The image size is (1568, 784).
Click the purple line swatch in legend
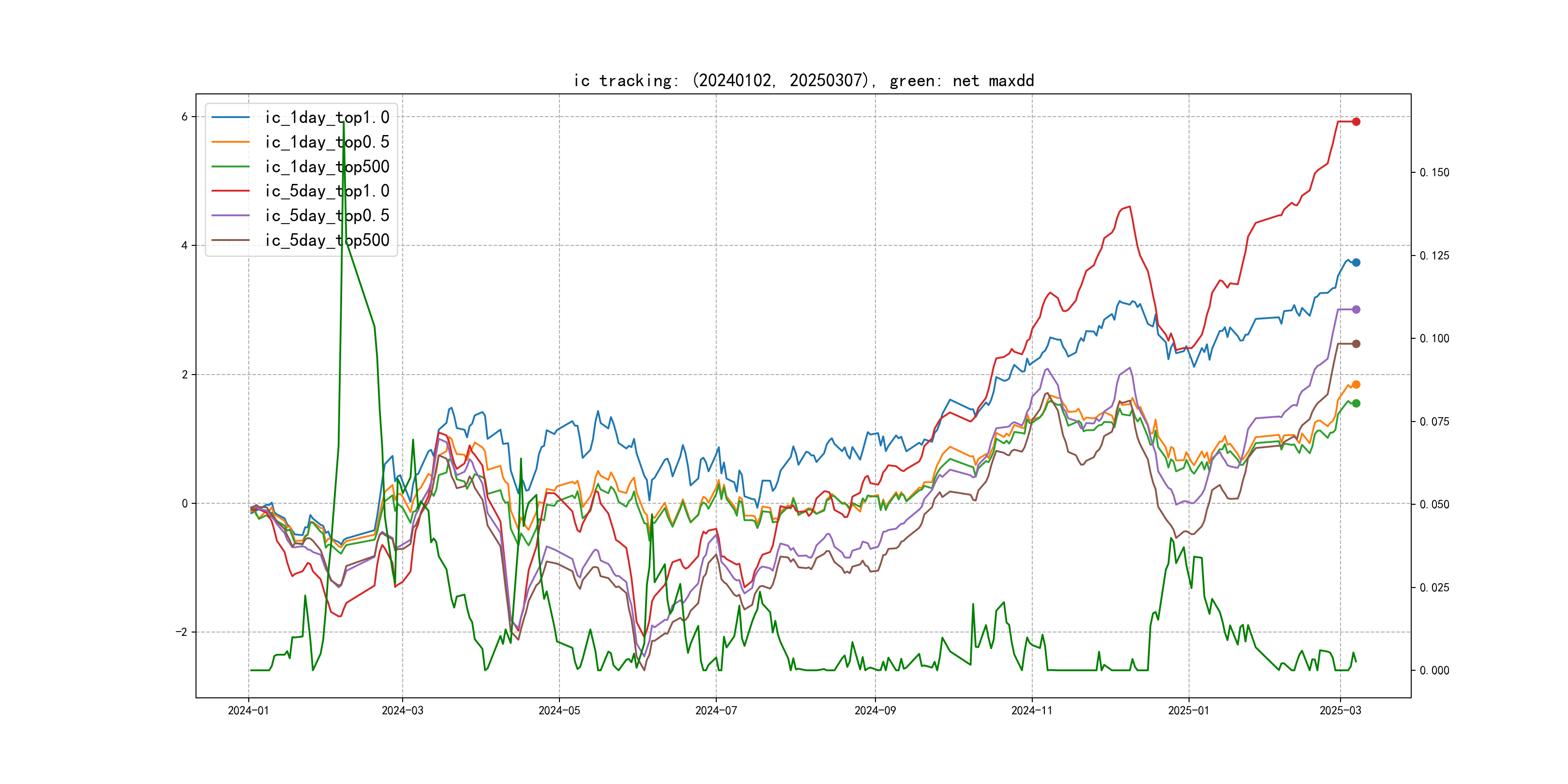pos(230,215)
